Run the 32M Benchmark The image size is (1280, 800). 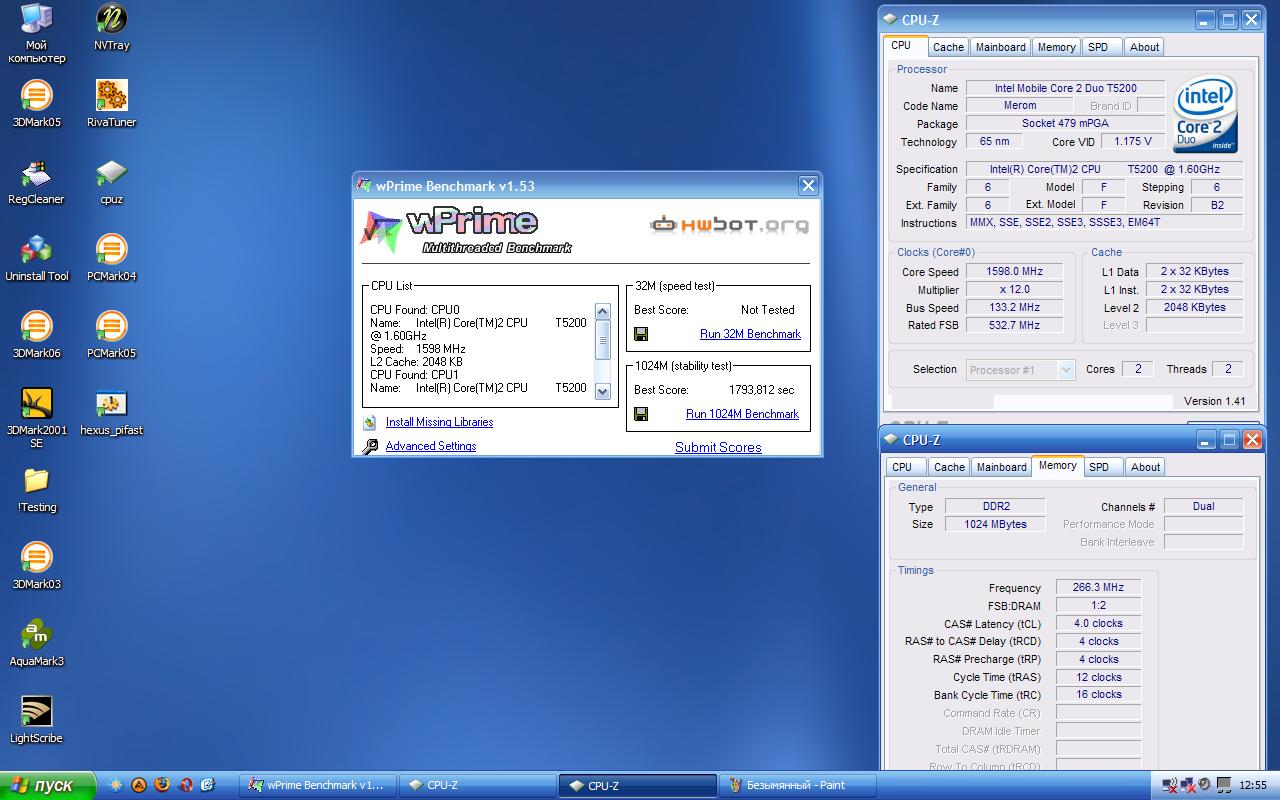click(x=750, y=334)
